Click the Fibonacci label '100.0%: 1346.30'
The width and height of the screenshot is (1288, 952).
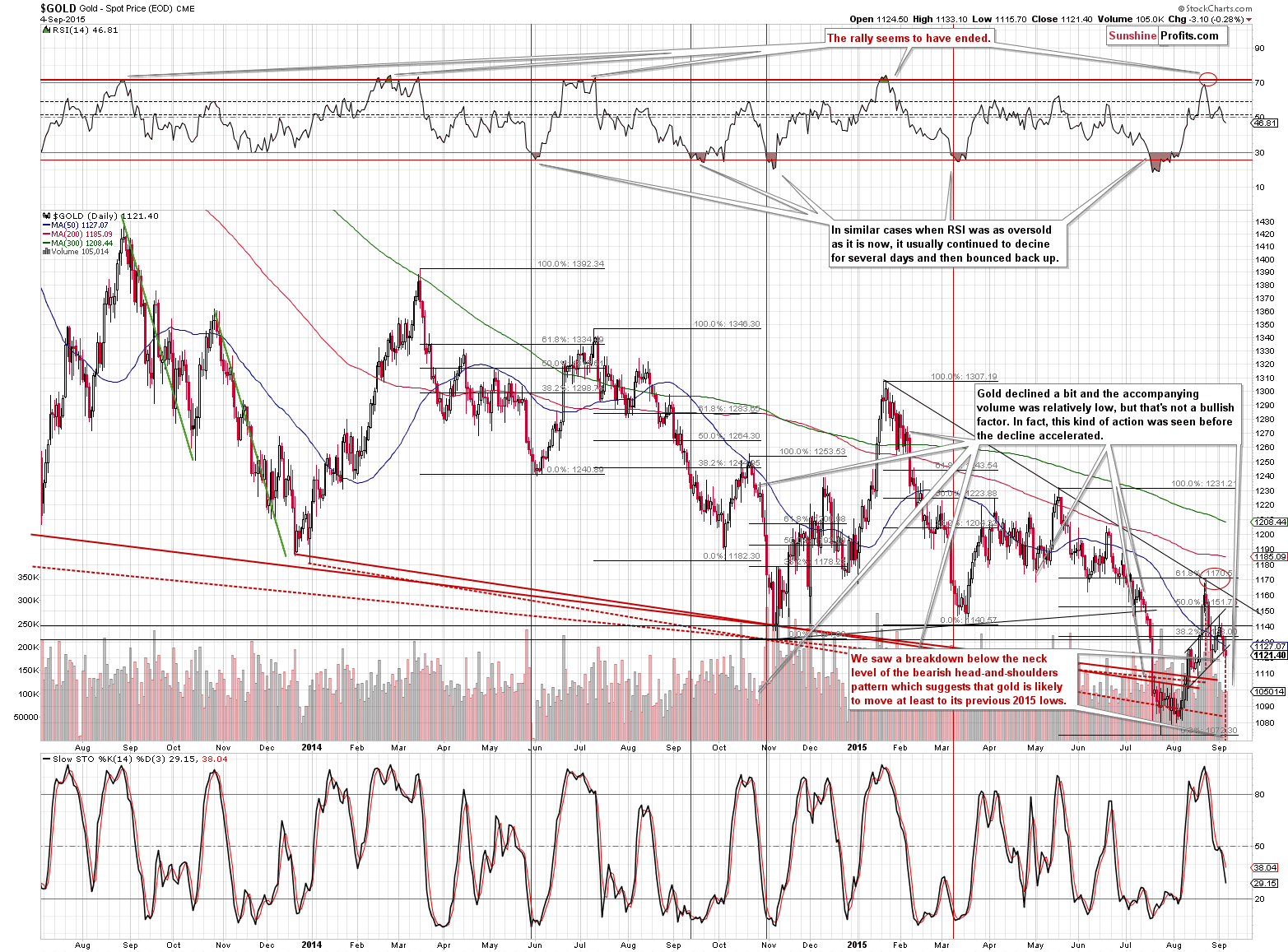(727, 324)
